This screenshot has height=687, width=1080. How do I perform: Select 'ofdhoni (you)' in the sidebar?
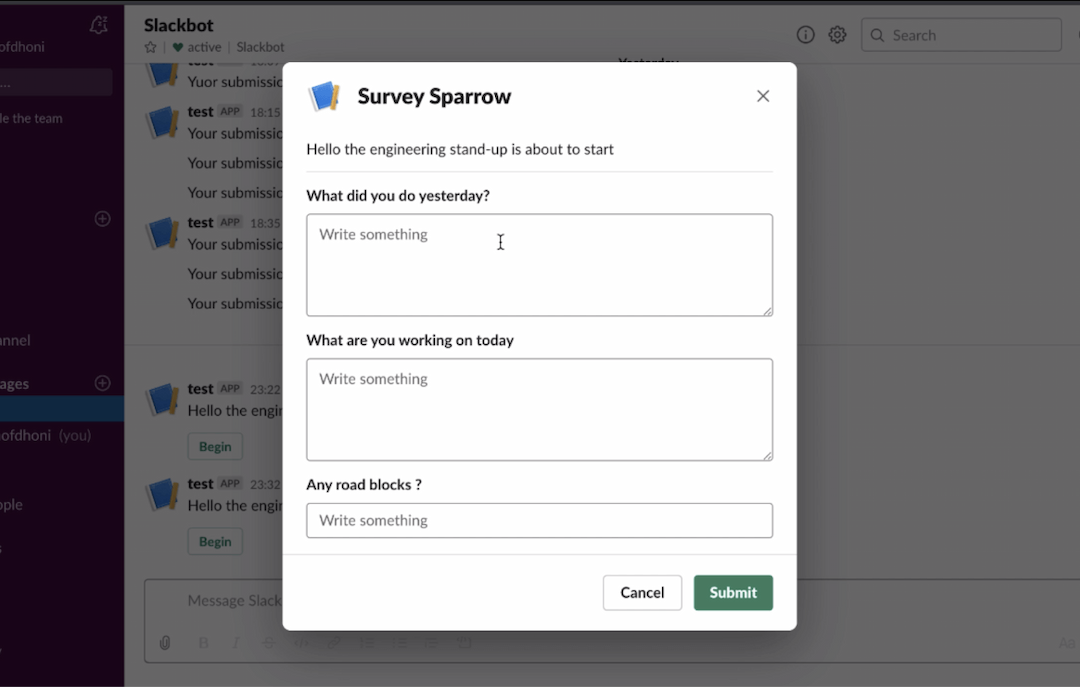click(45, 435)
